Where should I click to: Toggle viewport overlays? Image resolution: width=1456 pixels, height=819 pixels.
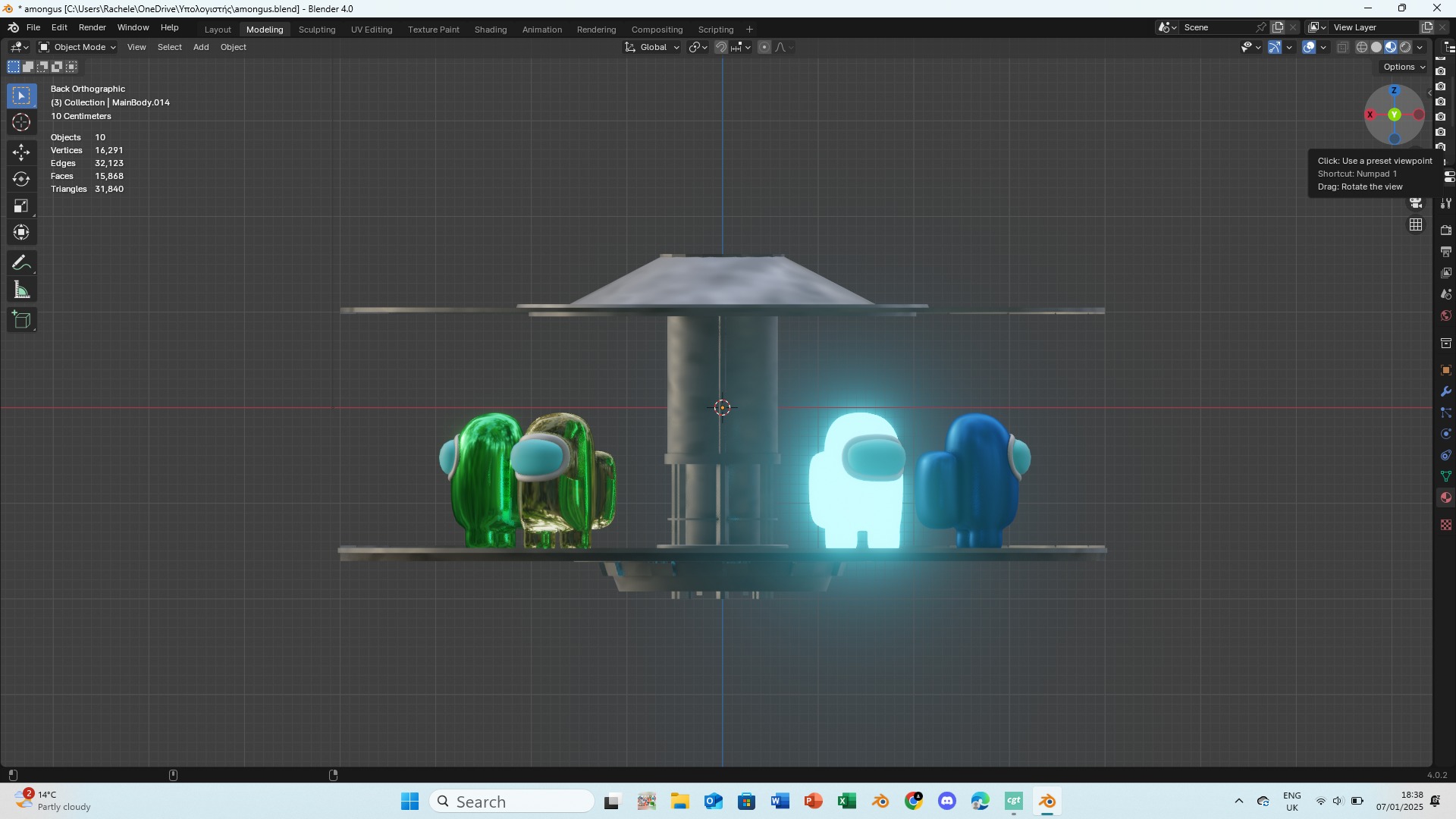tap(1309, 47)
